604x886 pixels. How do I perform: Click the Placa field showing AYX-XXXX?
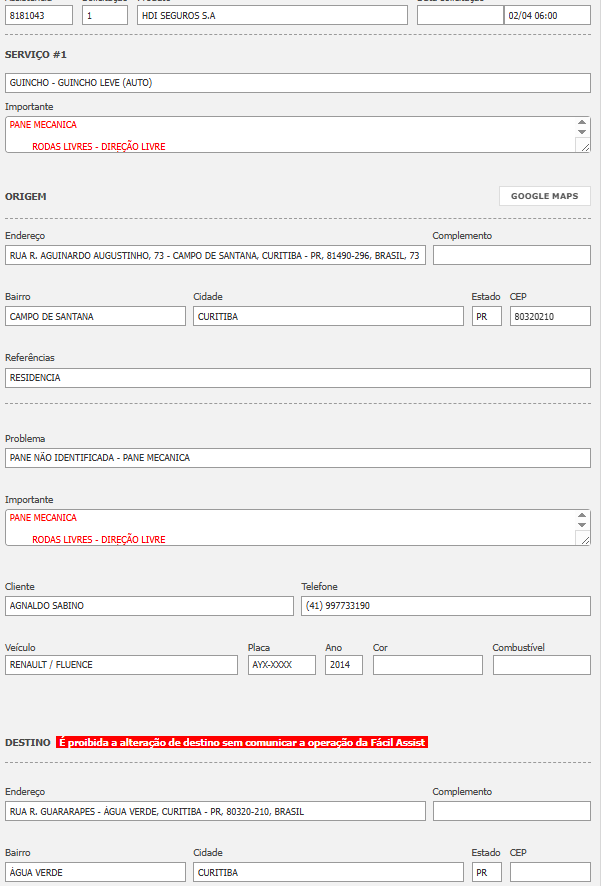click(x=282, y=665)
